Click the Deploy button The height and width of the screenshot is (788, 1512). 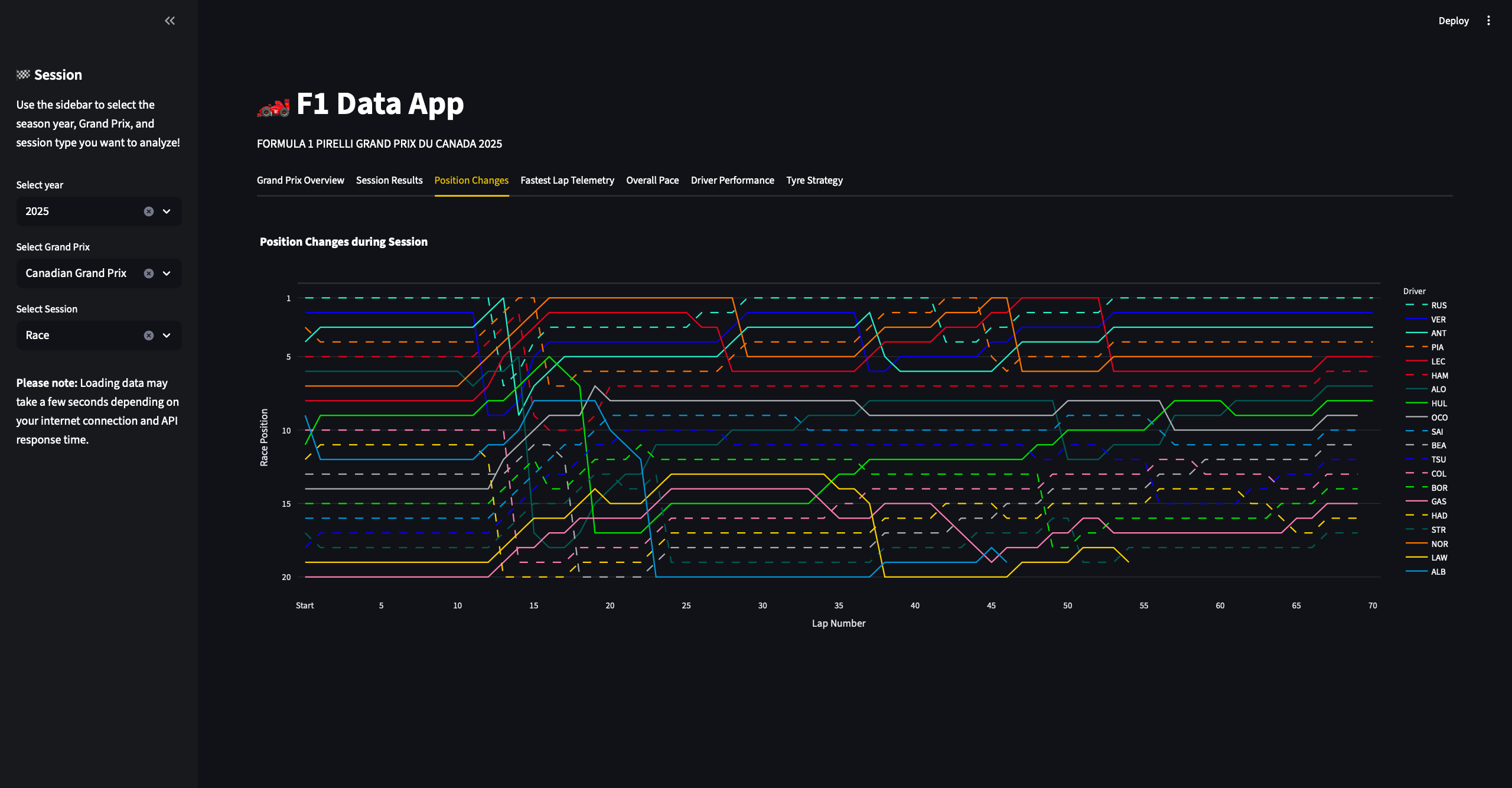coord(1454,21)
